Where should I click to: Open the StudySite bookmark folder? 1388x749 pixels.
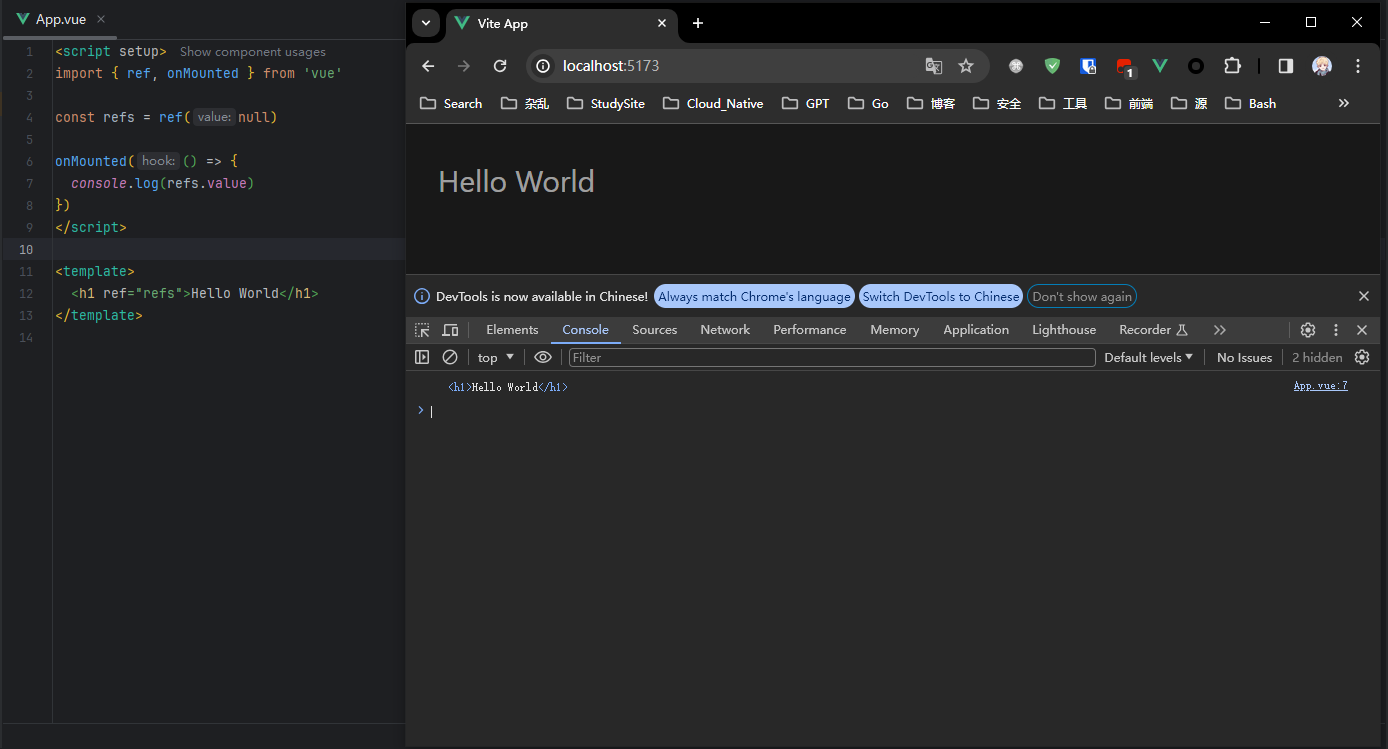tap(606, 103)
